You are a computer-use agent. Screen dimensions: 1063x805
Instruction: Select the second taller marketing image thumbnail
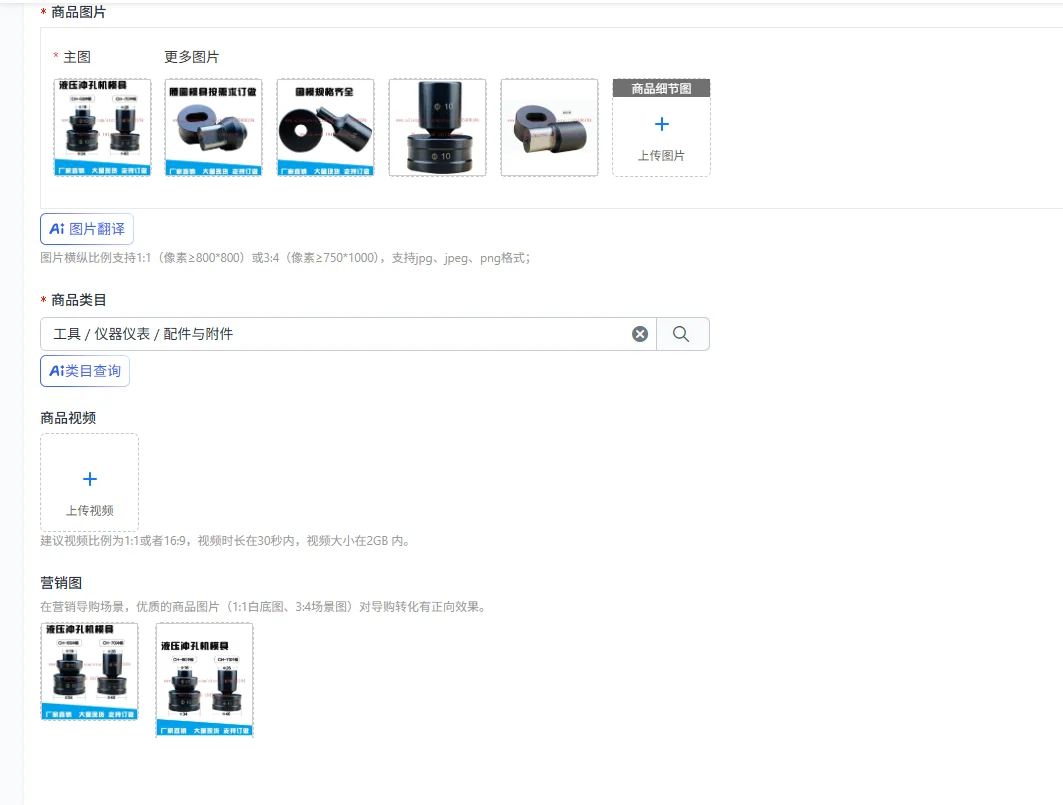point(205,680)
